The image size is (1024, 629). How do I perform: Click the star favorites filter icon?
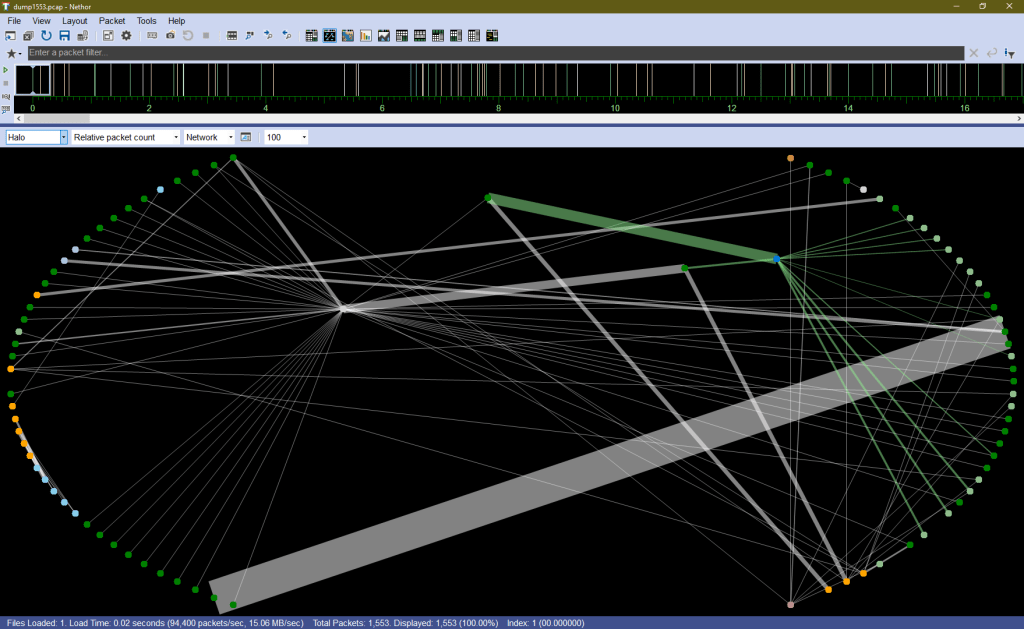click(x=12, y=53)
